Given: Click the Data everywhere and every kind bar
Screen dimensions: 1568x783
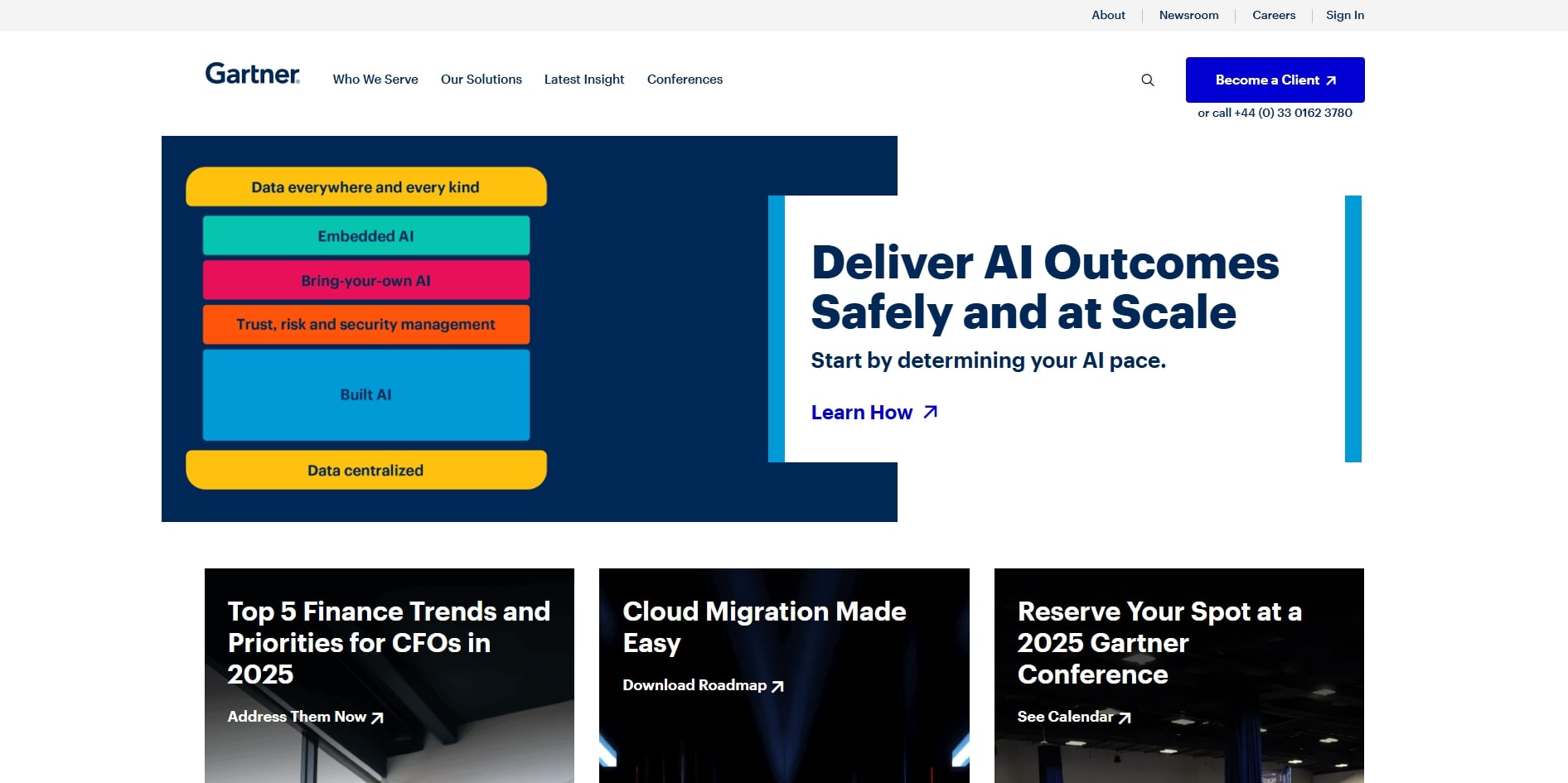Looking at the screenshot, I should pos(366,187).
